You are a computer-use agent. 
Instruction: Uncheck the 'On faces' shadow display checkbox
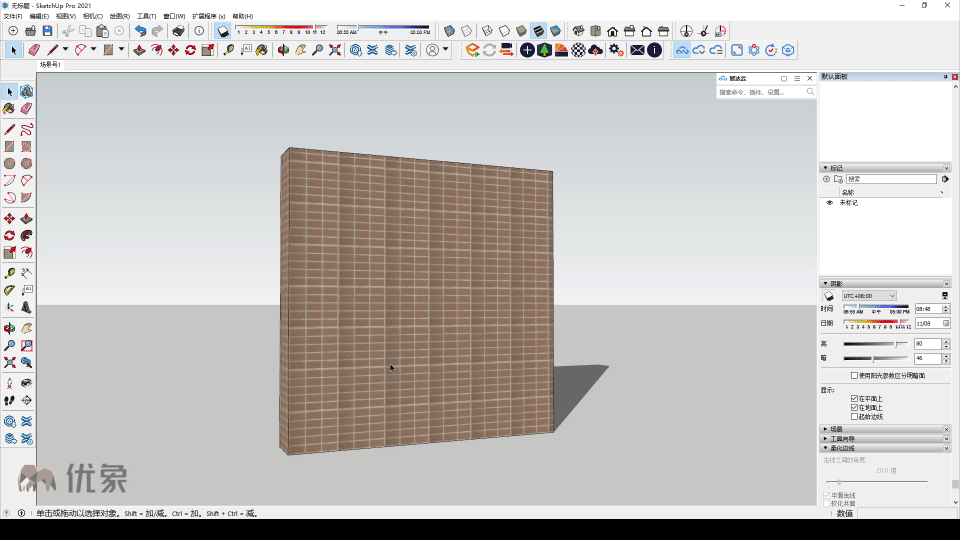click(854, 398)
